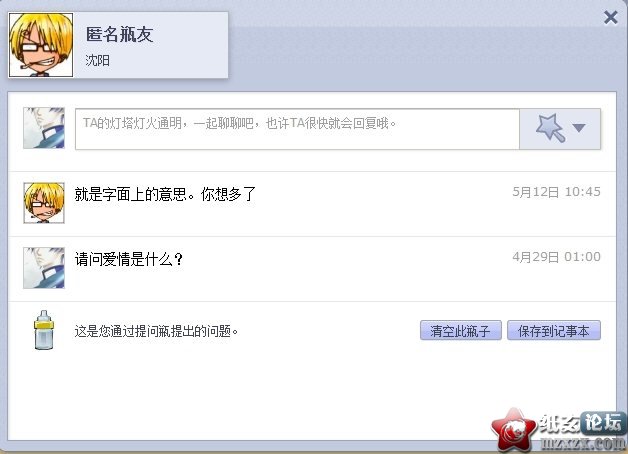
Task: Click your avatar beside the reply box
Action: [x=44, y=128]
